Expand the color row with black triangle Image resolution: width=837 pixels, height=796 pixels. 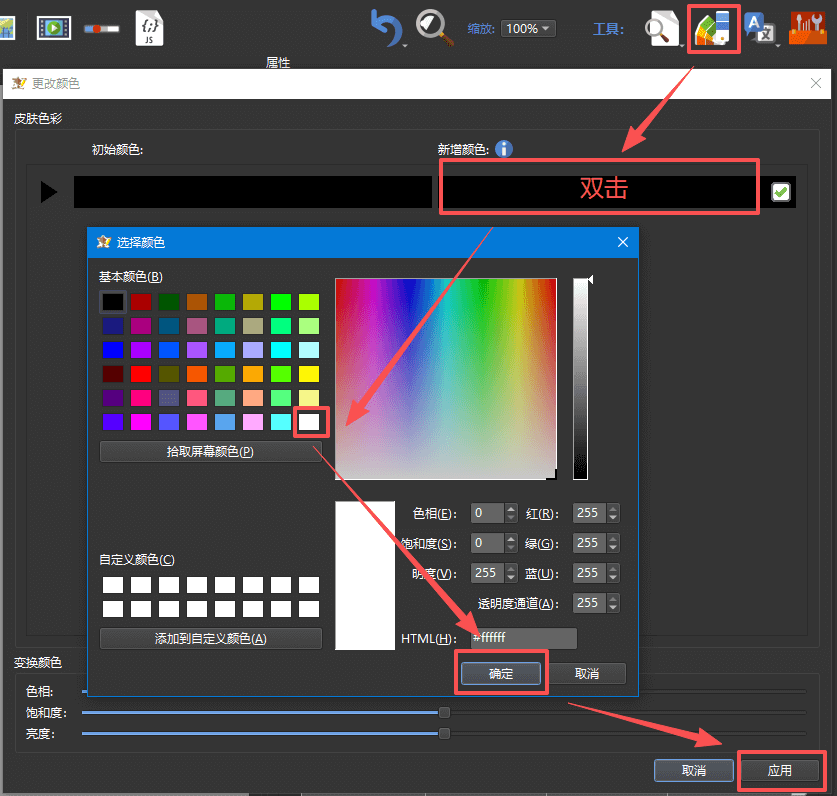[49, 192]
